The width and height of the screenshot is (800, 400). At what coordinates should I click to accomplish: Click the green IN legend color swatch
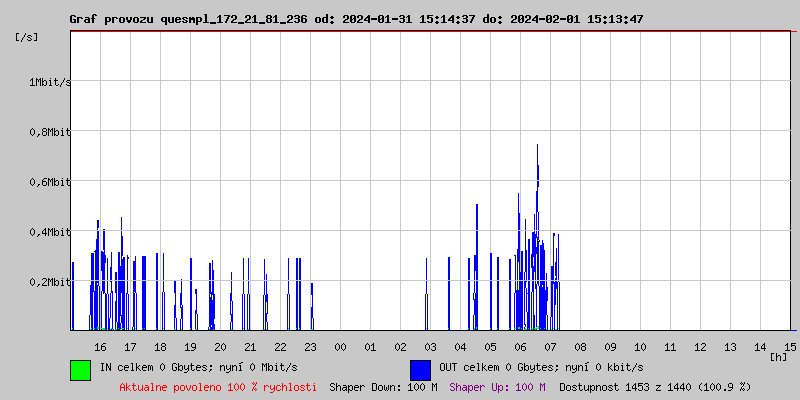pyautogui.click(x=80, y=369)
